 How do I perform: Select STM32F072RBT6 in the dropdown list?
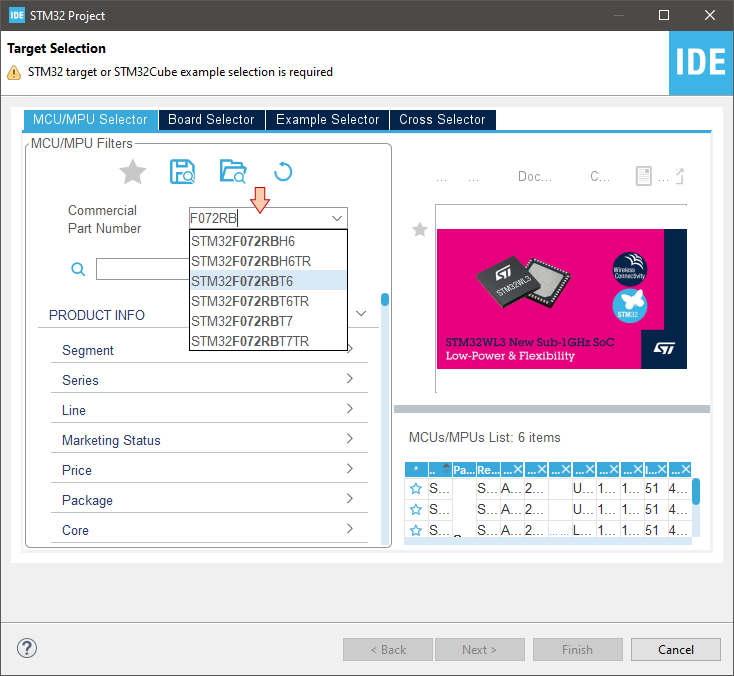[268, 281]
